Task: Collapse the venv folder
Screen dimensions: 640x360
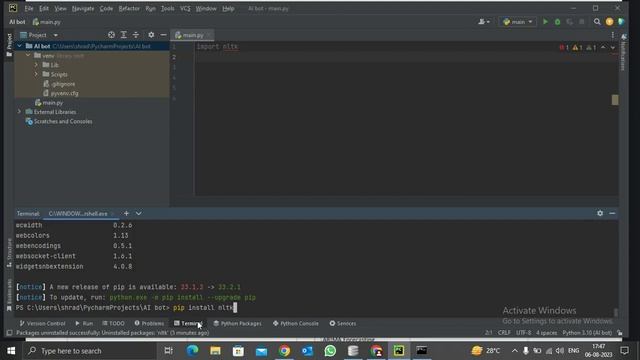Action: coord(28,56)
